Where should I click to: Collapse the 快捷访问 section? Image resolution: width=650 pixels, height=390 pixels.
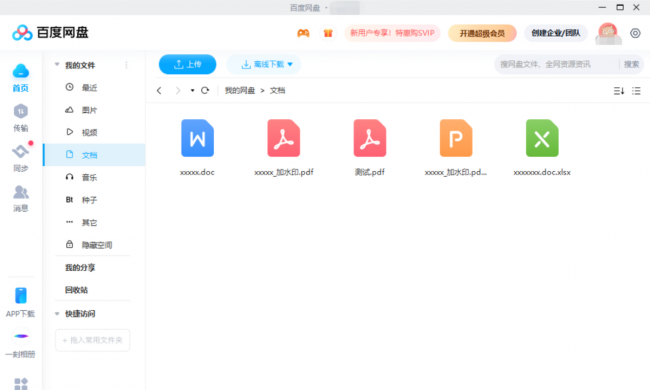(57, 314)
